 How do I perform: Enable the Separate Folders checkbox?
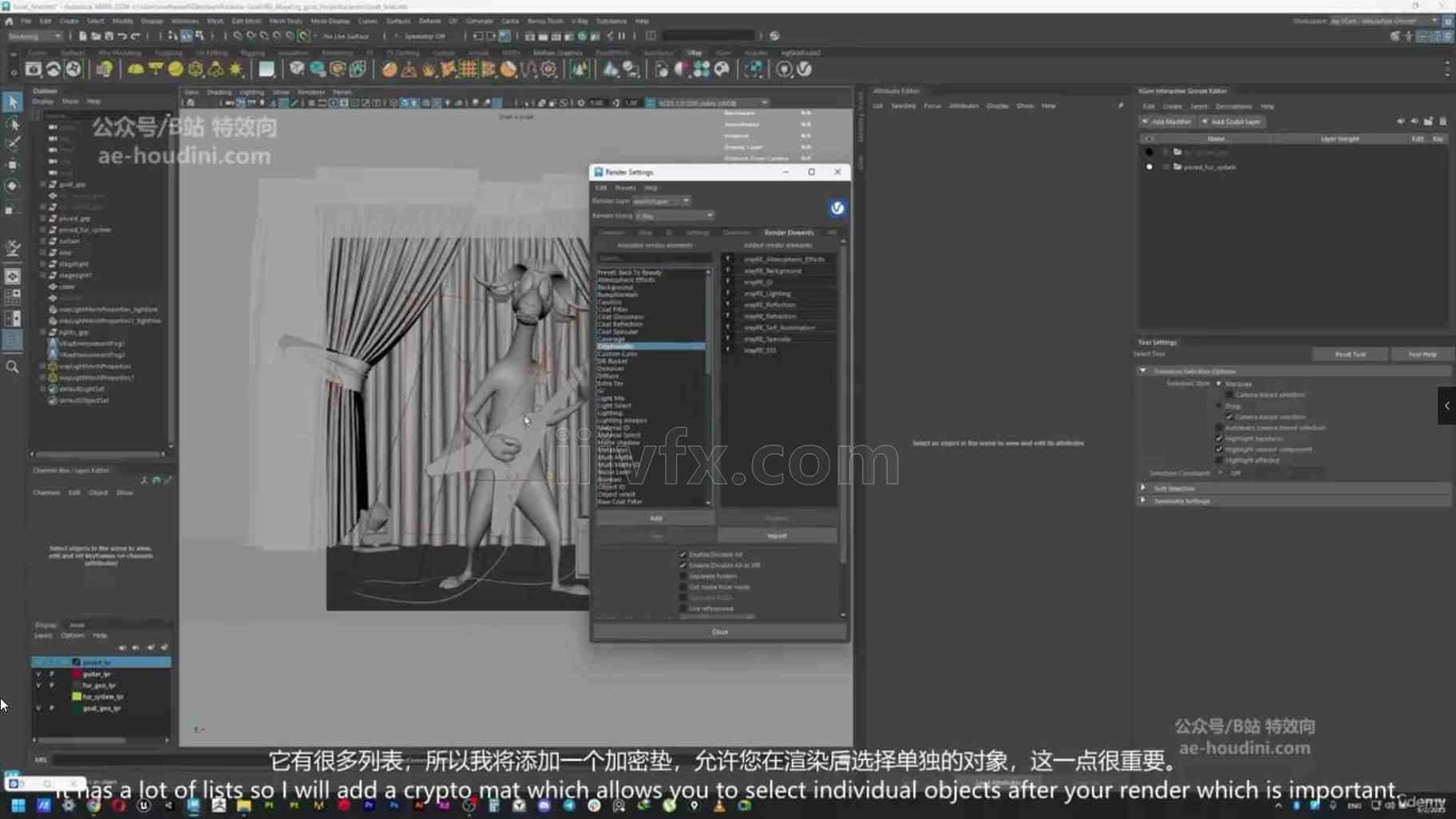point(683,576)
